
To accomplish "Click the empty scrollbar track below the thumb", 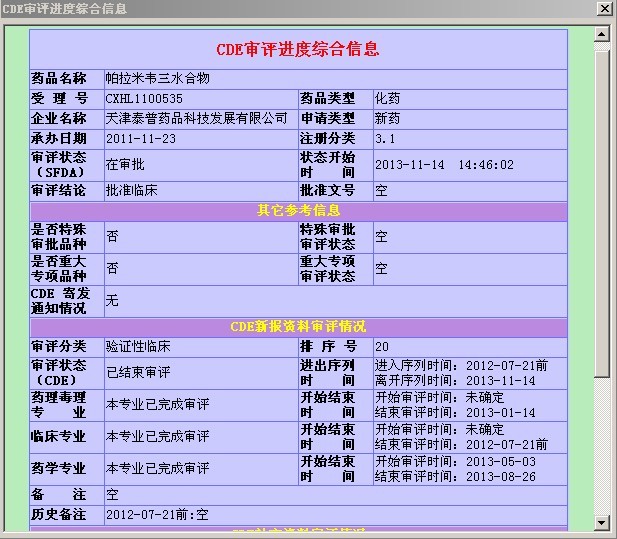I will [x=601, y=450].
